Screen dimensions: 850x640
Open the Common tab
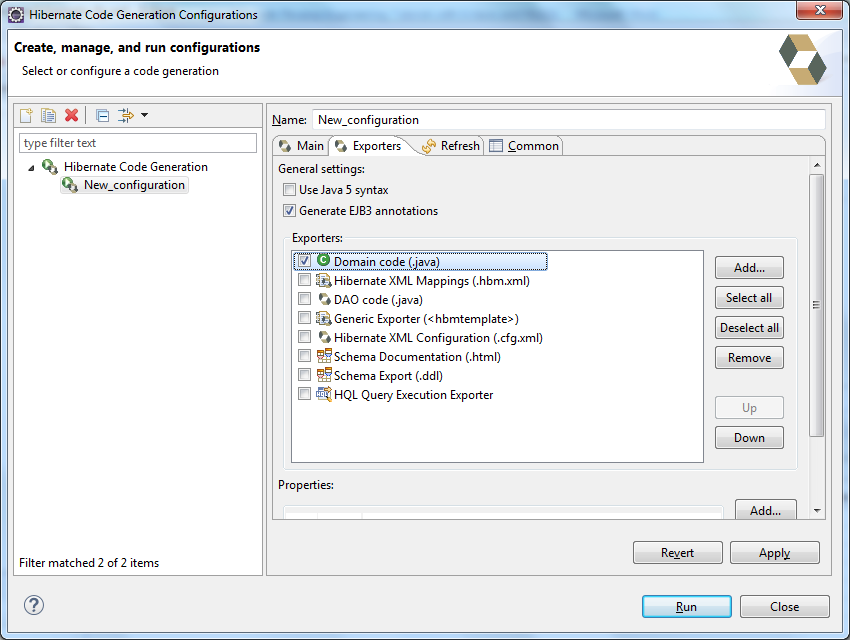tap(524, 146)
